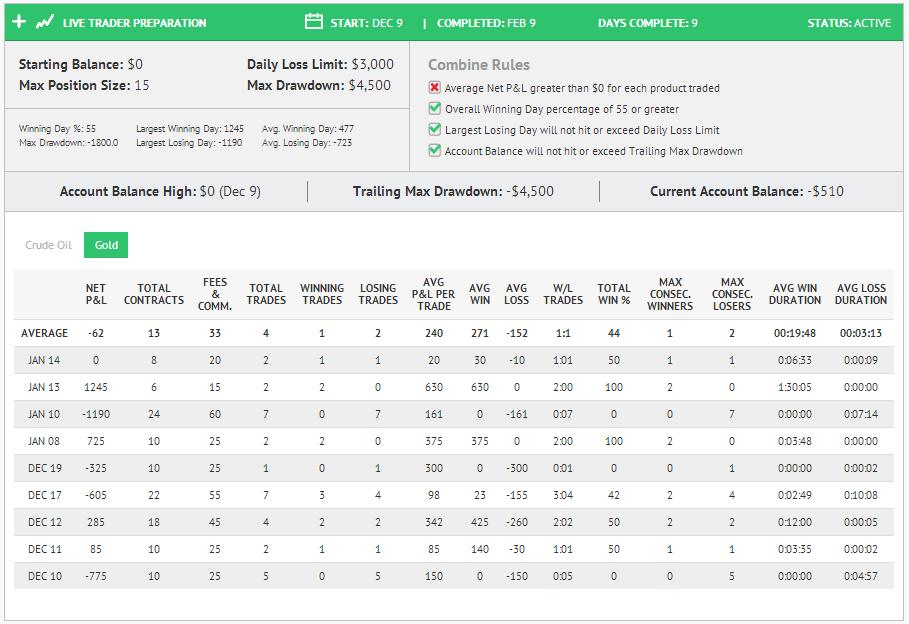
Task: Click AVG WIN DURATION column header
Action: pyautogui.click(x=795, y=294)
